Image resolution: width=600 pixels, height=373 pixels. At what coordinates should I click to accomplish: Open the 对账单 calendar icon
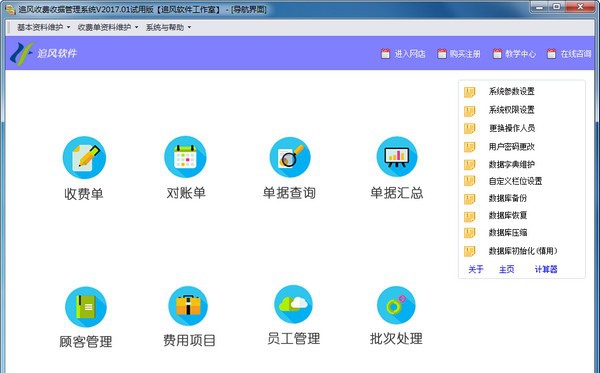pyautogui.click(x=185, y=157)
